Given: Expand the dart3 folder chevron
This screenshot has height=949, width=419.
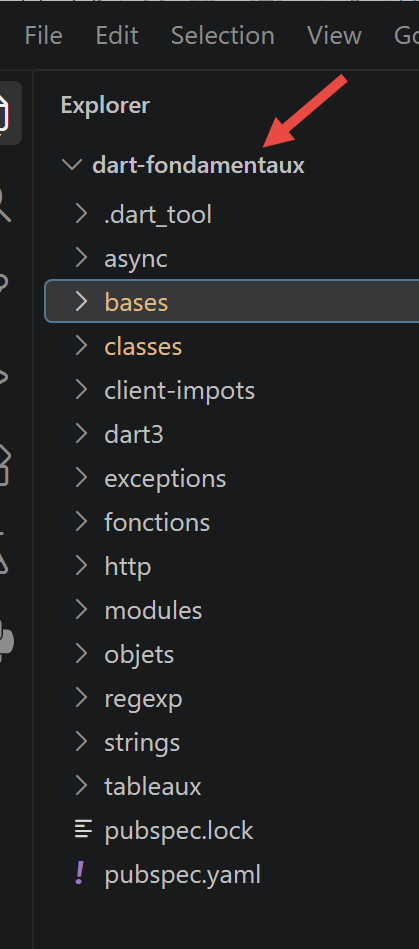Looking at the screenshot, I should pos(81,434).
